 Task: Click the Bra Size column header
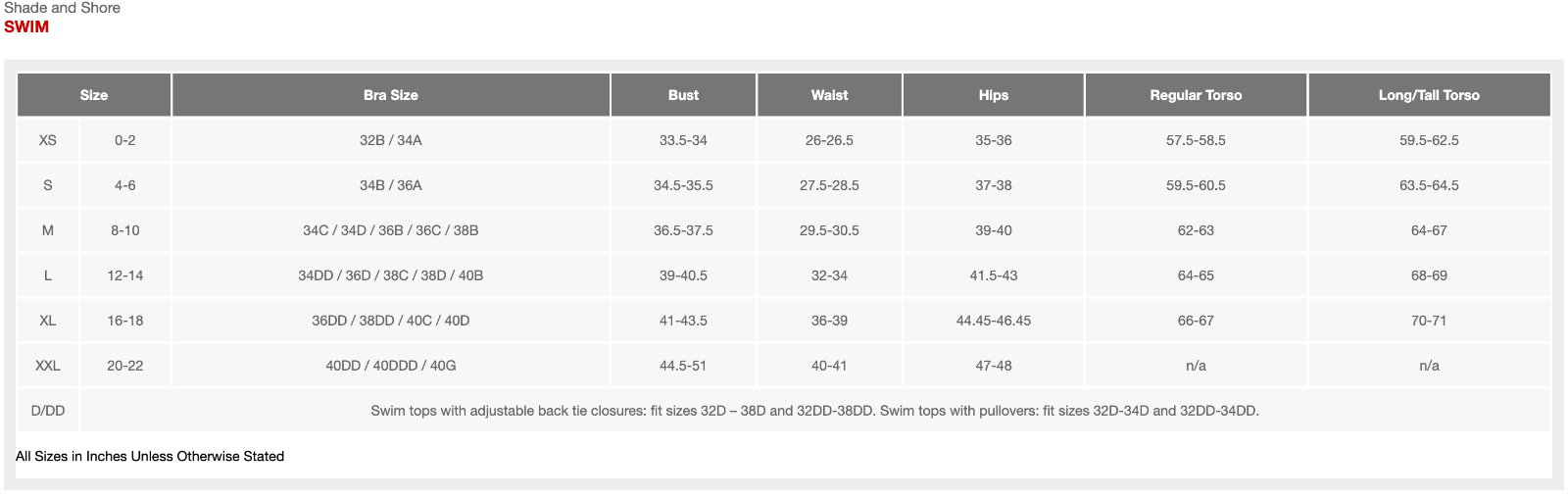pos(391,95)
